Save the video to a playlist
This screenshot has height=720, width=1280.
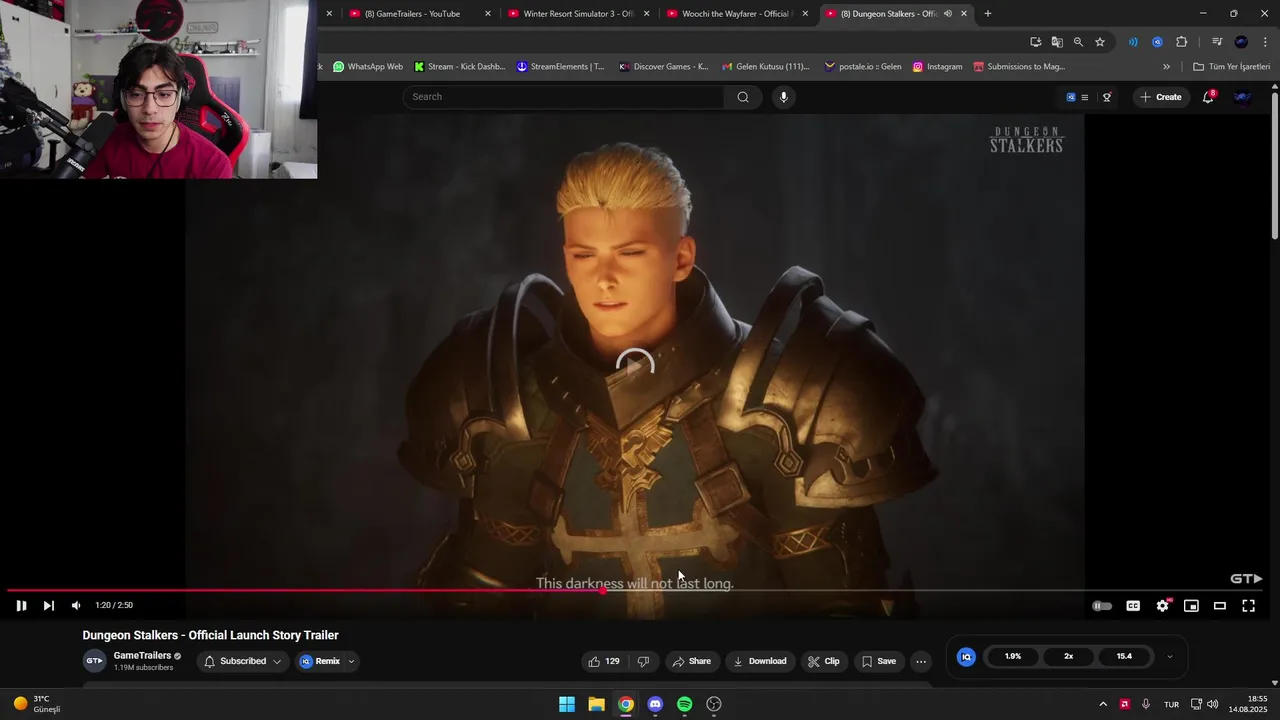coord(879,661)
